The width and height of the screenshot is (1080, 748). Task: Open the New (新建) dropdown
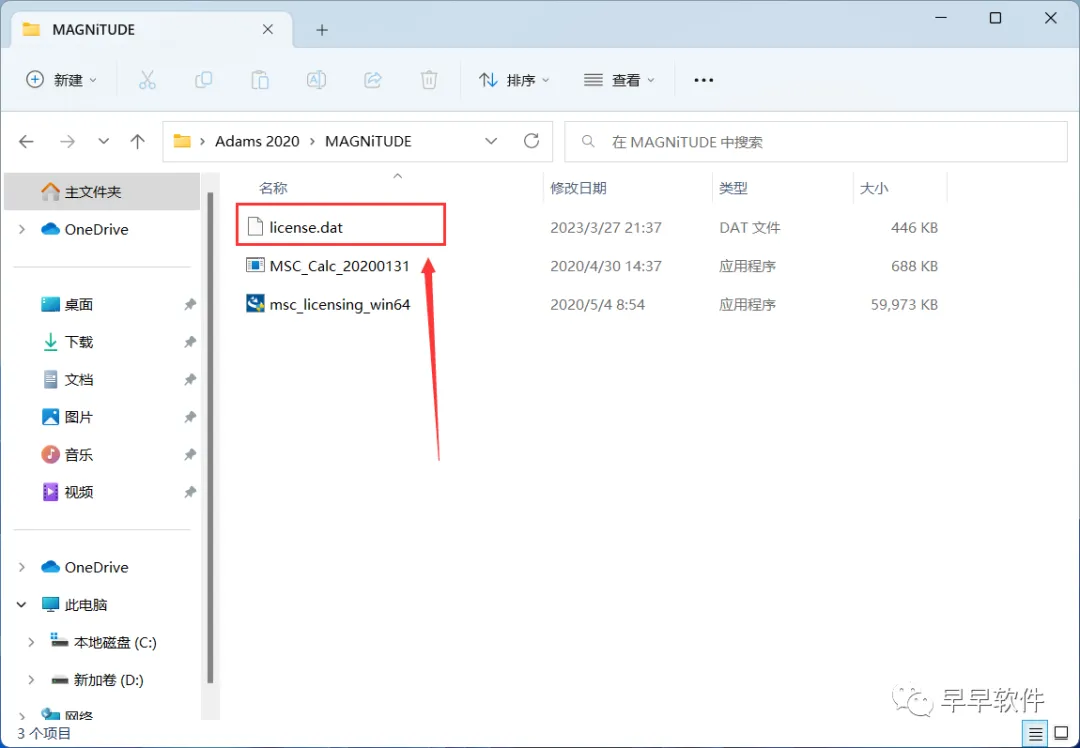[x=61, y=80]
